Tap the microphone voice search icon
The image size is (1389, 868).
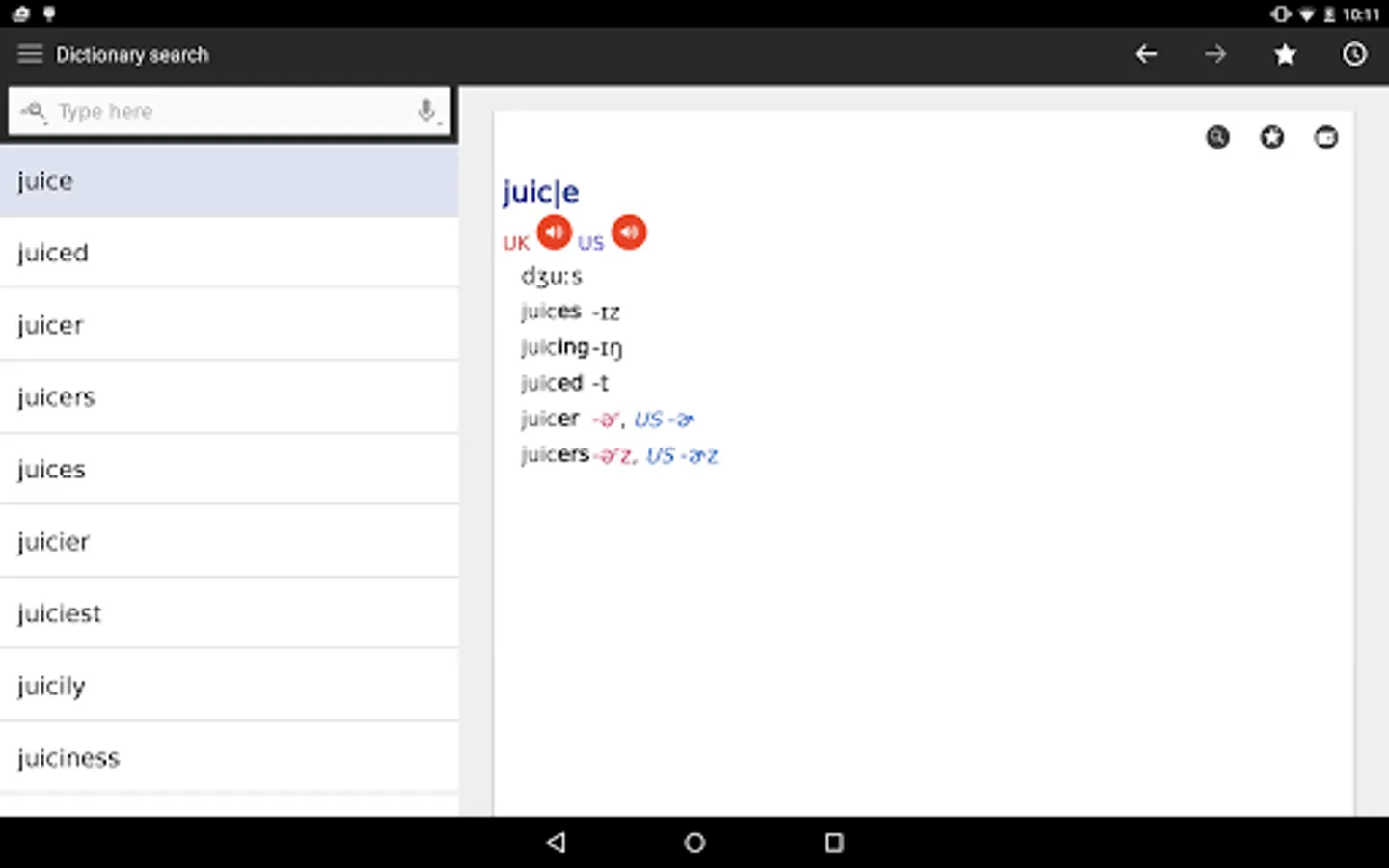(x=426, y=111)
